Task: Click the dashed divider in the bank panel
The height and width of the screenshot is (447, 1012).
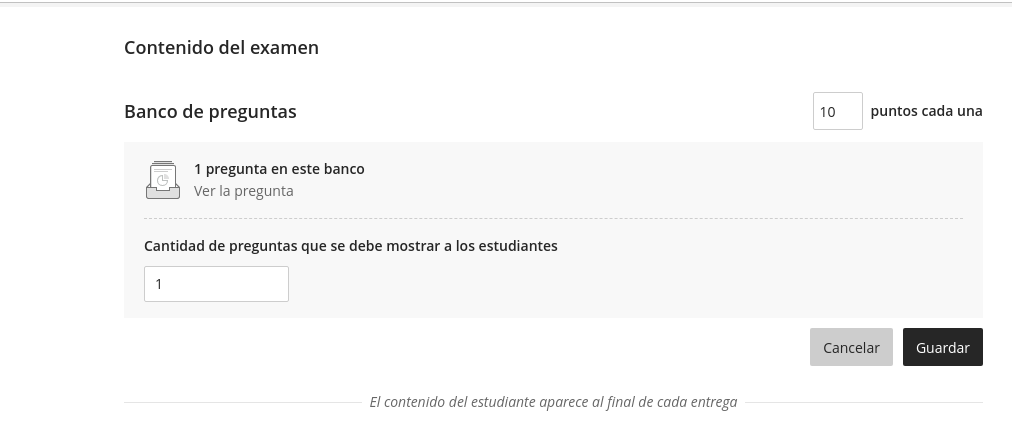Action: point(553,219)
